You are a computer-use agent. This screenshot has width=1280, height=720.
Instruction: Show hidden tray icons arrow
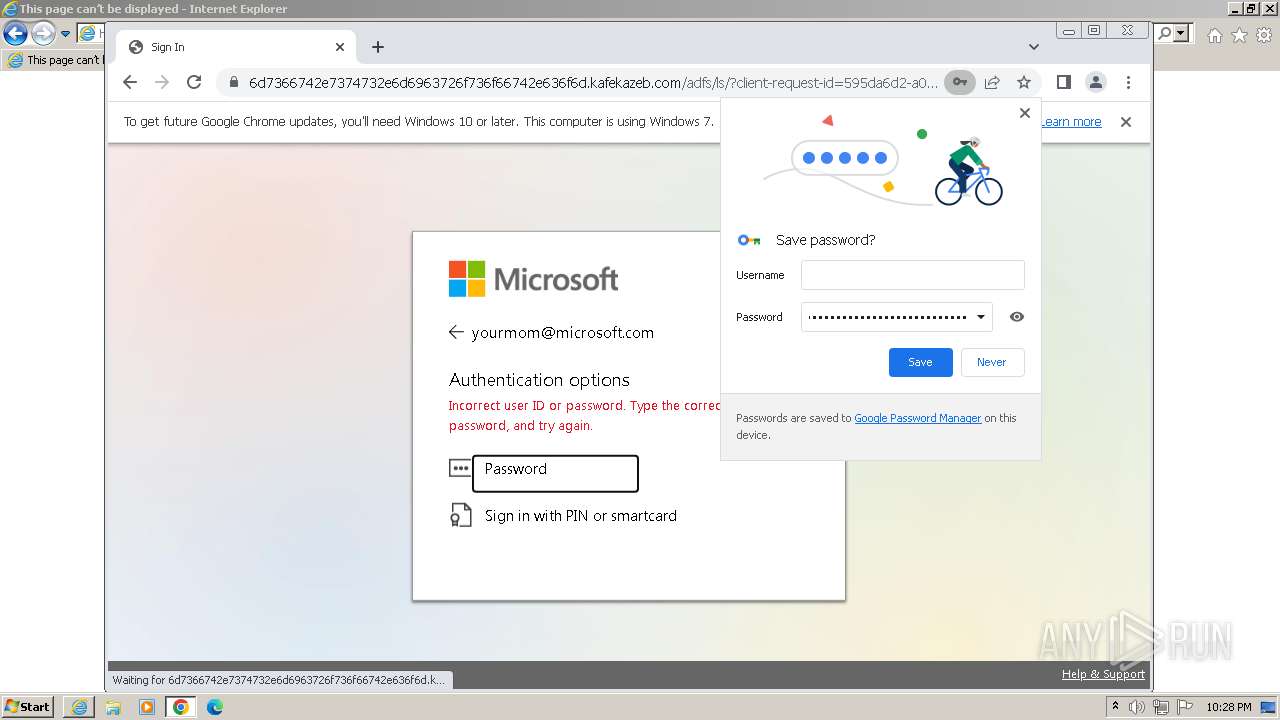point(1115,706)
